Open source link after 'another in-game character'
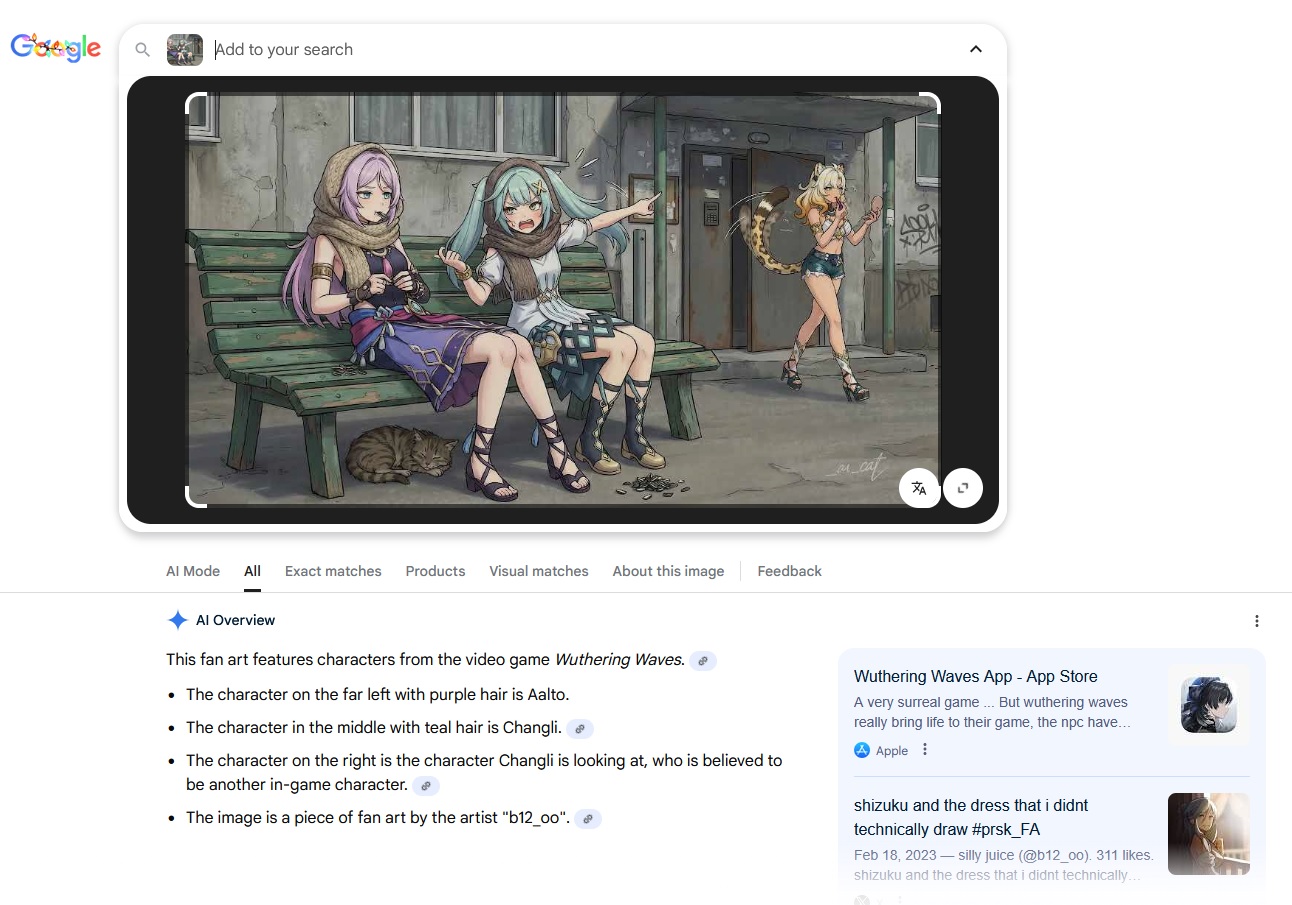 point(426,786)
